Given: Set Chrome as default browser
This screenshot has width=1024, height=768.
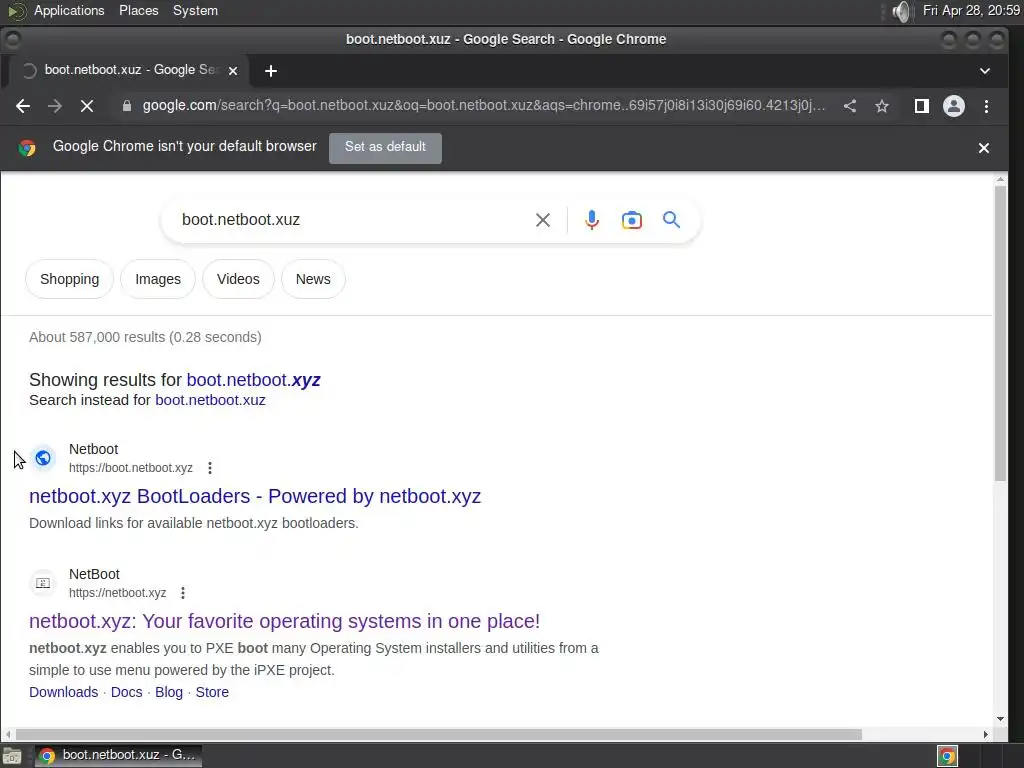Looking at the screenshot, I should (x=385, y=148).
